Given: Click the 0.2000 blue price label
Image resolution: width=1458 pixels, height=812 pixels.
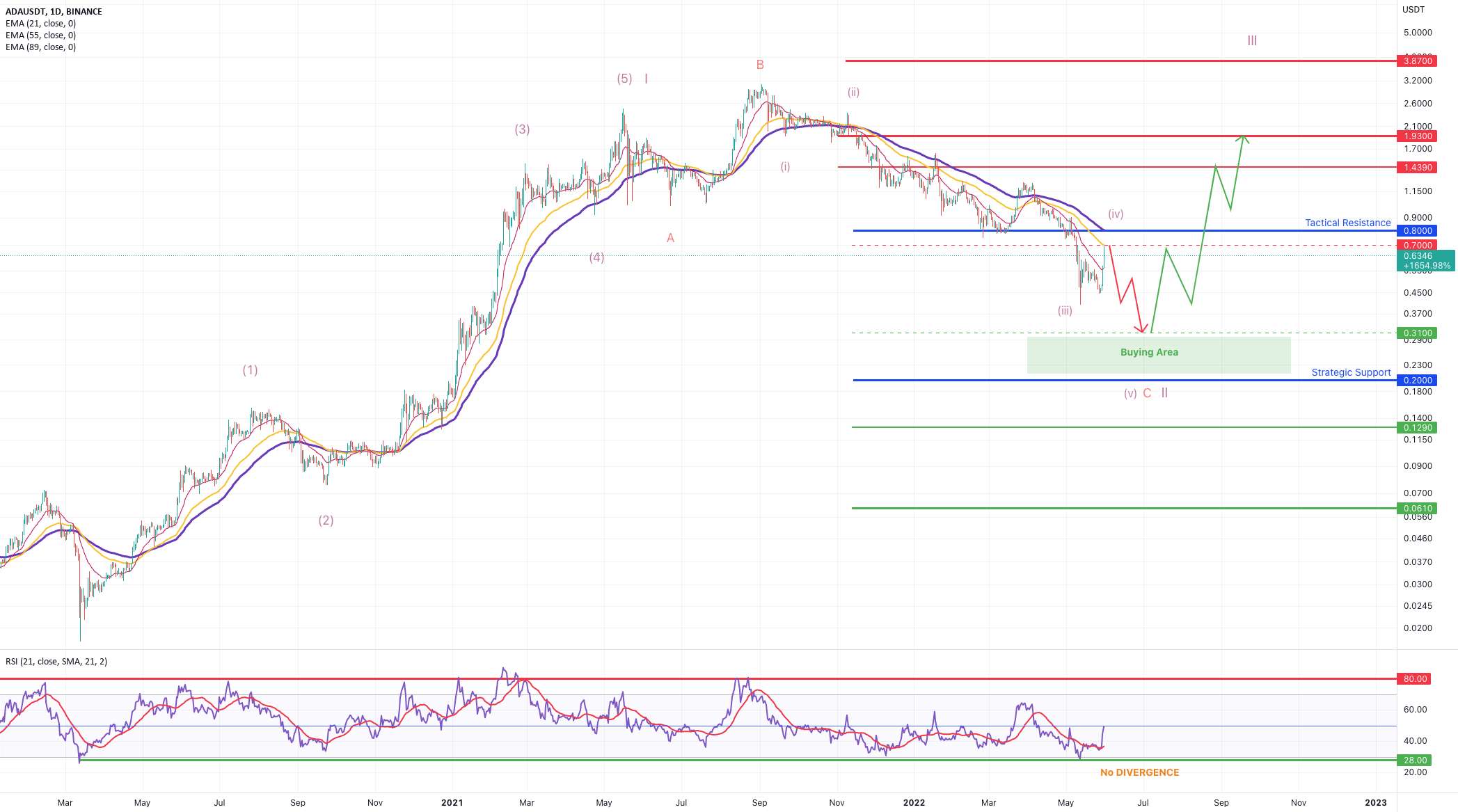Looking at the screenshot, I should pos(1418,381).
